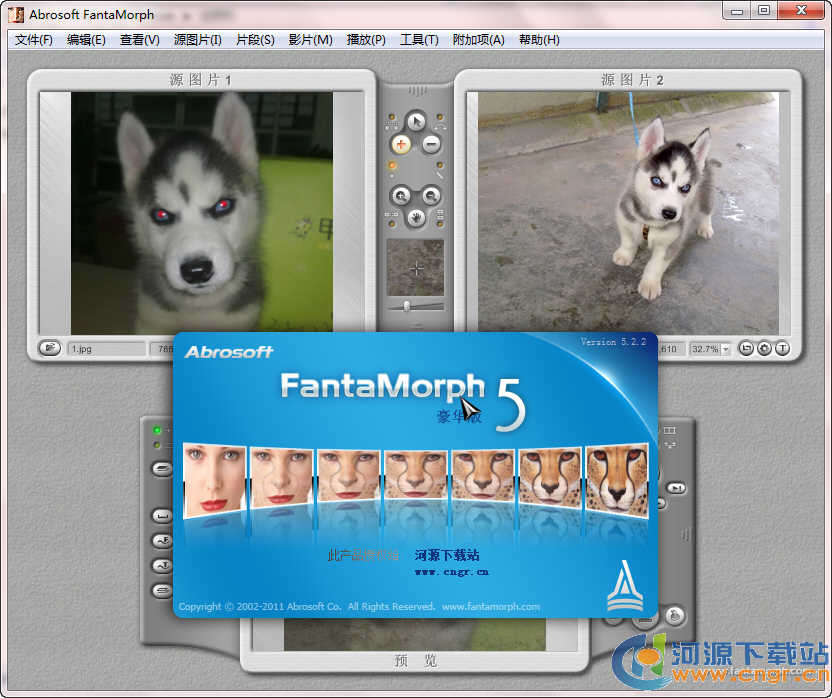Adjust the slider below the magnifier preview
This screenshot has height=698, width=832.
pos(407,305)
